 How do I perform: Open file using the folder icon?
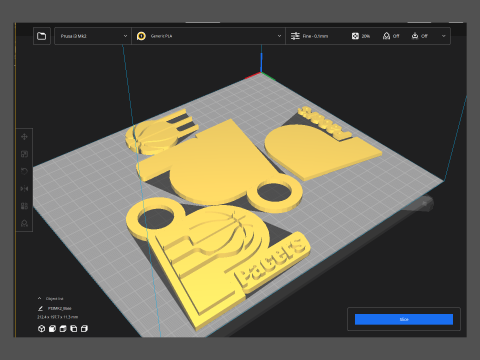click(42, 36)
